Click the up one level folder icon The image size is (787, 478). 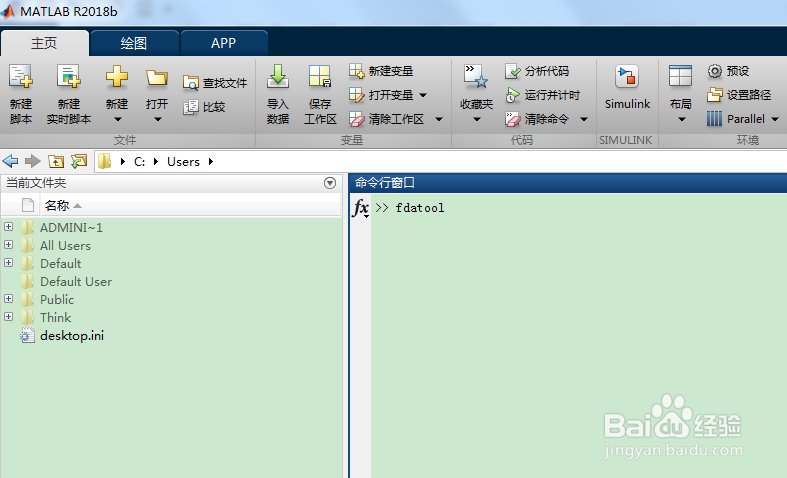pos(56,161)
